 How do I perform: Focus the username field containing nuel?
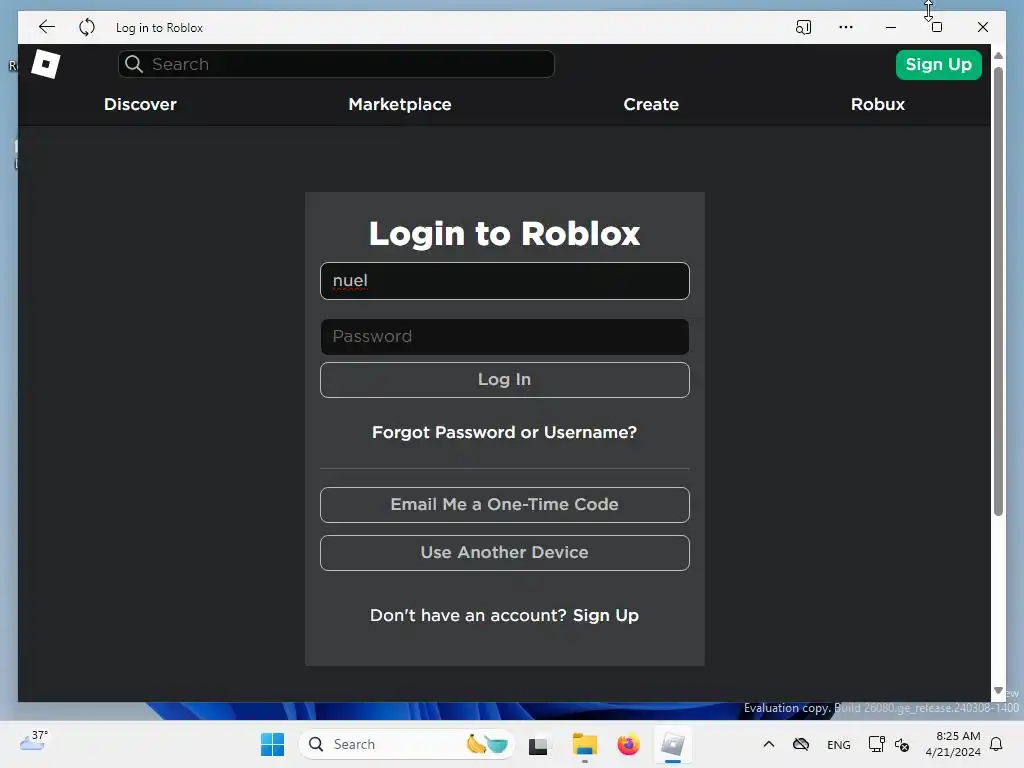click(x=505, y=281)
